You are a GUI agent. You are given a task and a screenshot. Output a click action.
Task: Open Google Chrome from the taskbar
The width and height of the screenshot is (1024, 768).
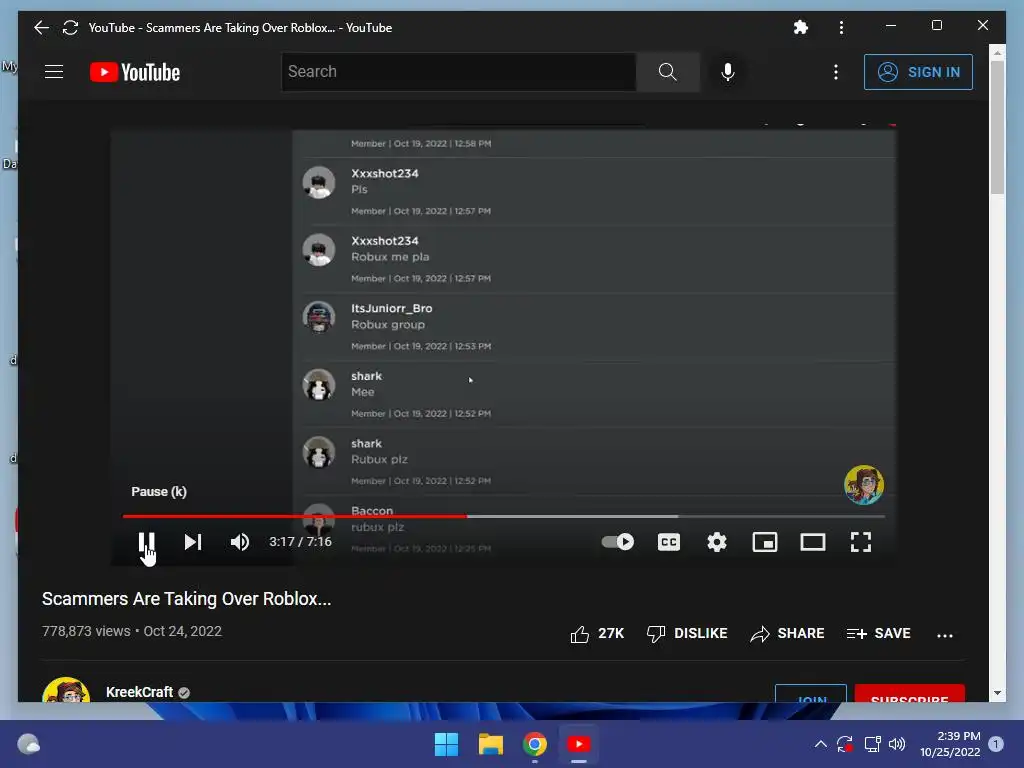click(x=535, y=744)
